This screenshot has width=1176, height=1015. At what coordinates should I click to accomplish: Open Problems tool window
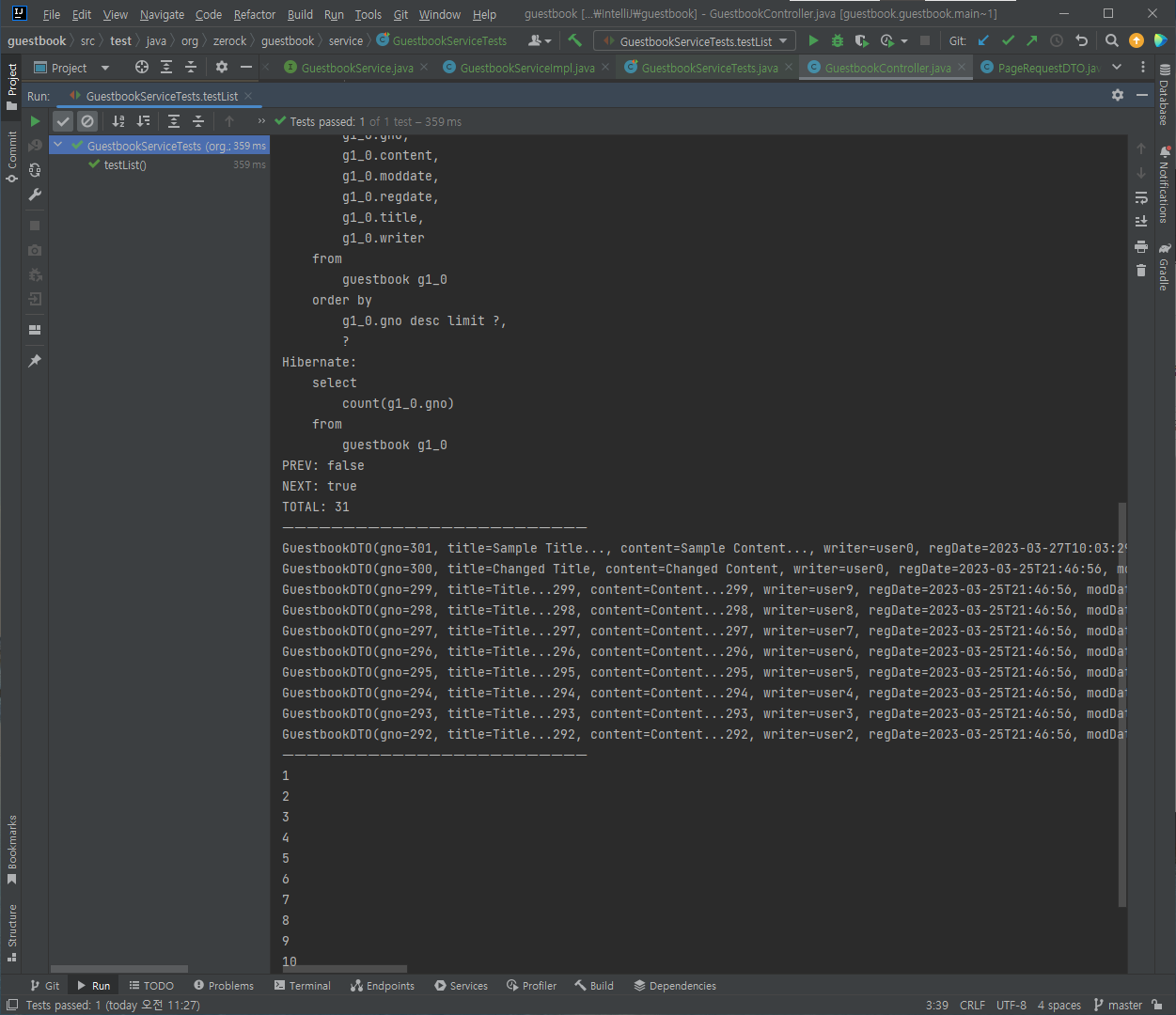tap(224, 986)
